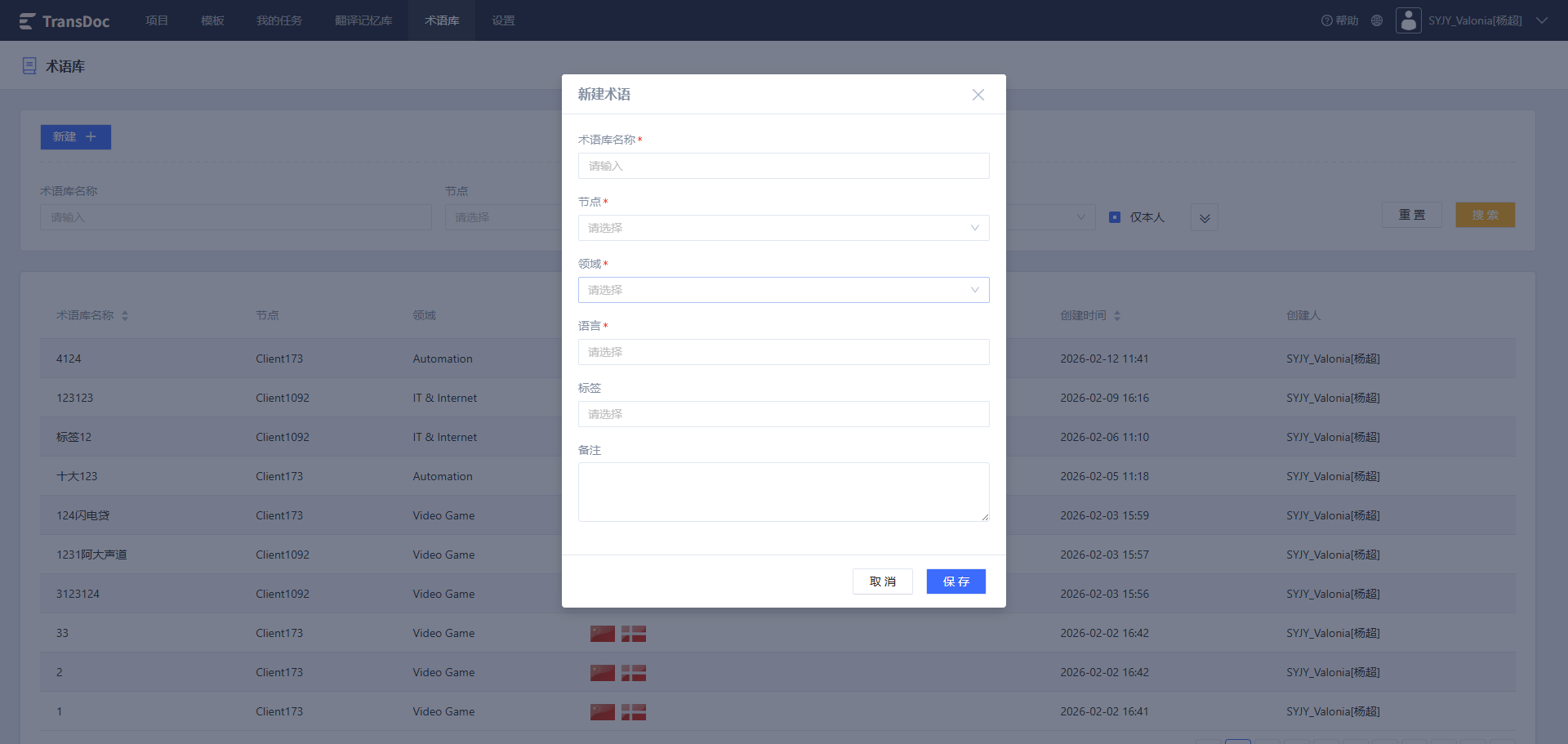1568x744 pixels.
Task: Sort by 创建时间 column arrows
Action: [1117, 315]
